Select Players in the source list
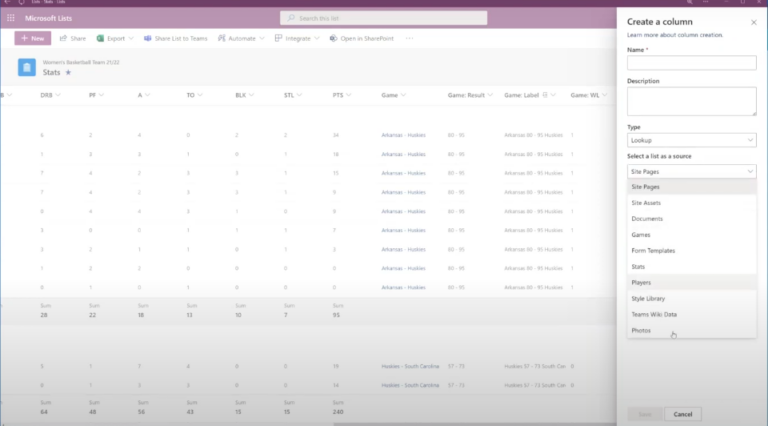The image size is (768, 426). coord(692,283)
